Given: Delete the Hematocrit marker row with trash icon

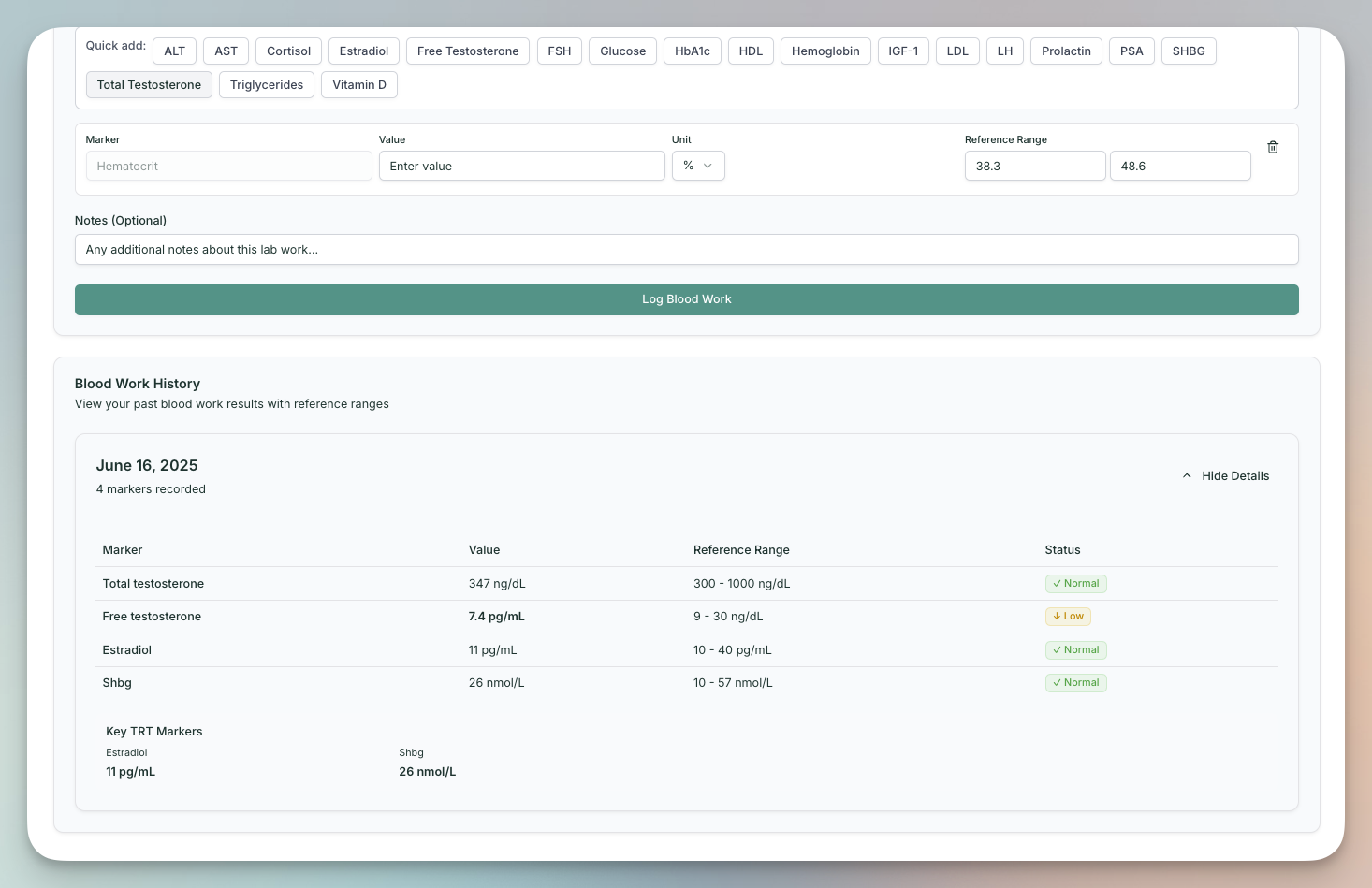Looking at the screenshot, I should [1273, 147].
